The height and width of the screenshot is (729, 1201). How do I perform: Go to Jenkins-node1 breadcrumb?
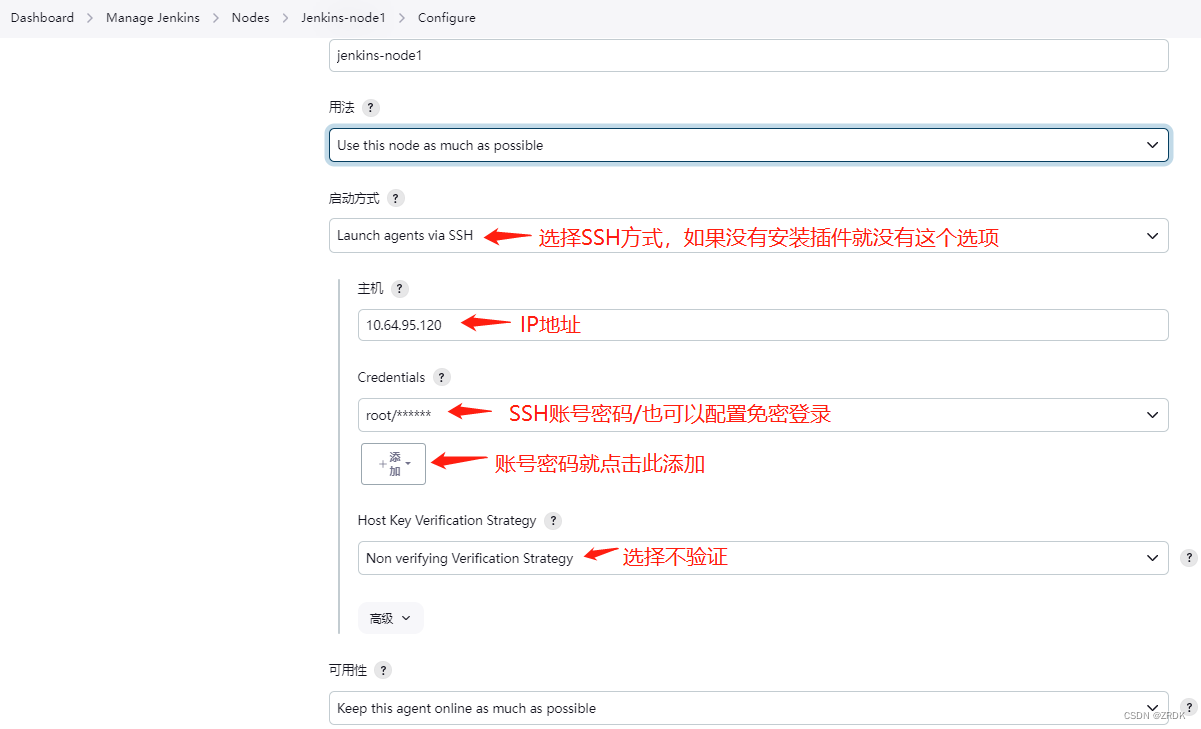[343, 18]
